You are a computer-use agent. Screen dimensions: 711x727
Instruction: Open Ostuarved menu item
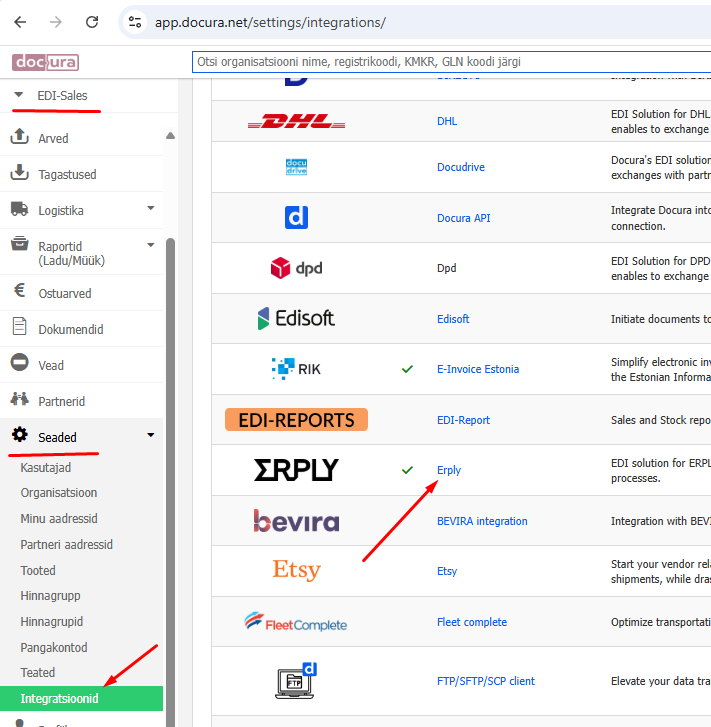tap(64, 293)
